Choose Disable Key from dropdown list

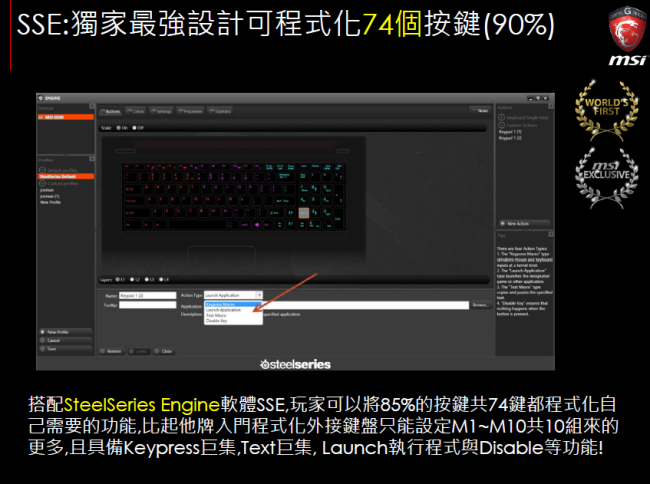[x=233, y=321]
